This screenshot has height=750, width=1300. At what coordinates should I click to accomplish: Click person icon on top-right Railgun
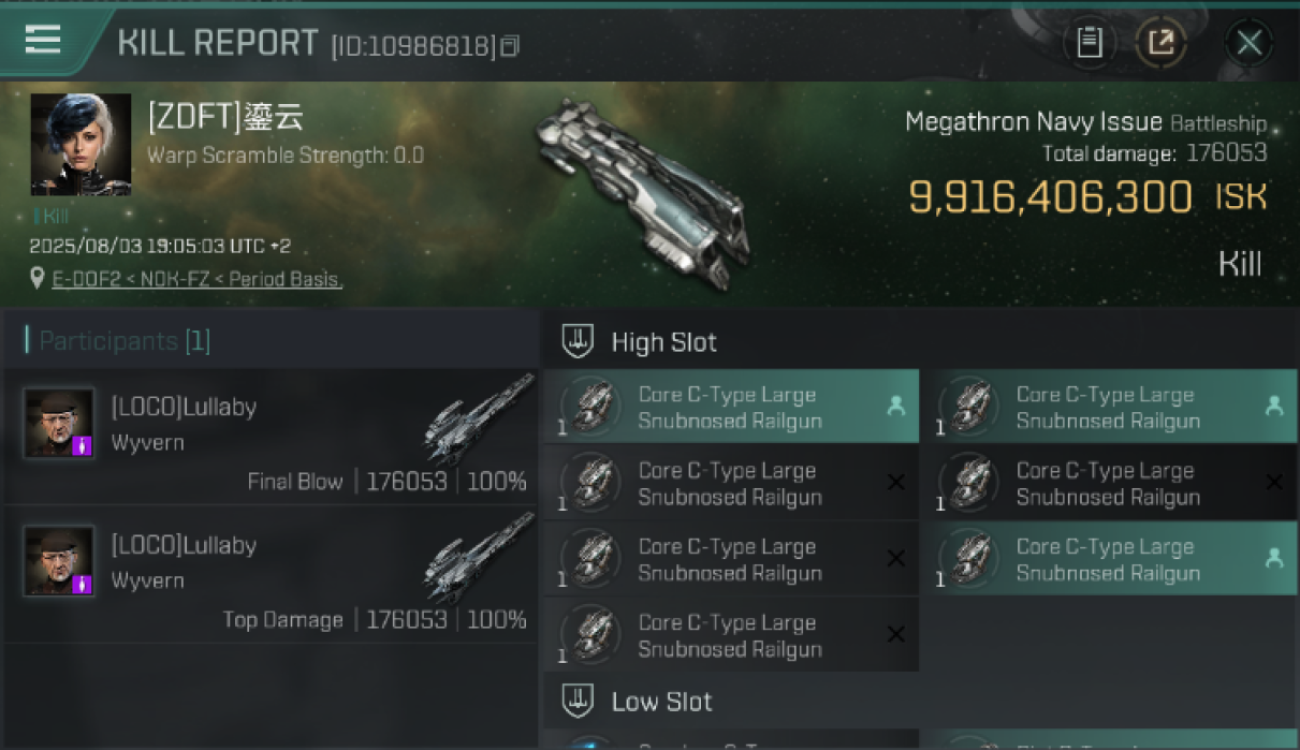coord(1274,406)
